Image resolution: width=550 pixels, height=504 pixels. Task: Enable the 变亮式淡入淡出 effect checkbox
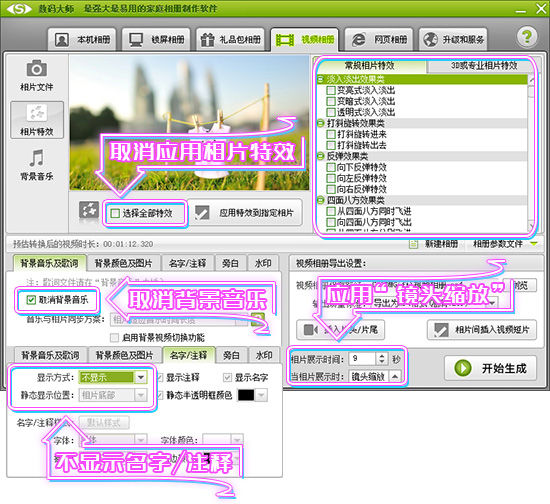point(330,90)
